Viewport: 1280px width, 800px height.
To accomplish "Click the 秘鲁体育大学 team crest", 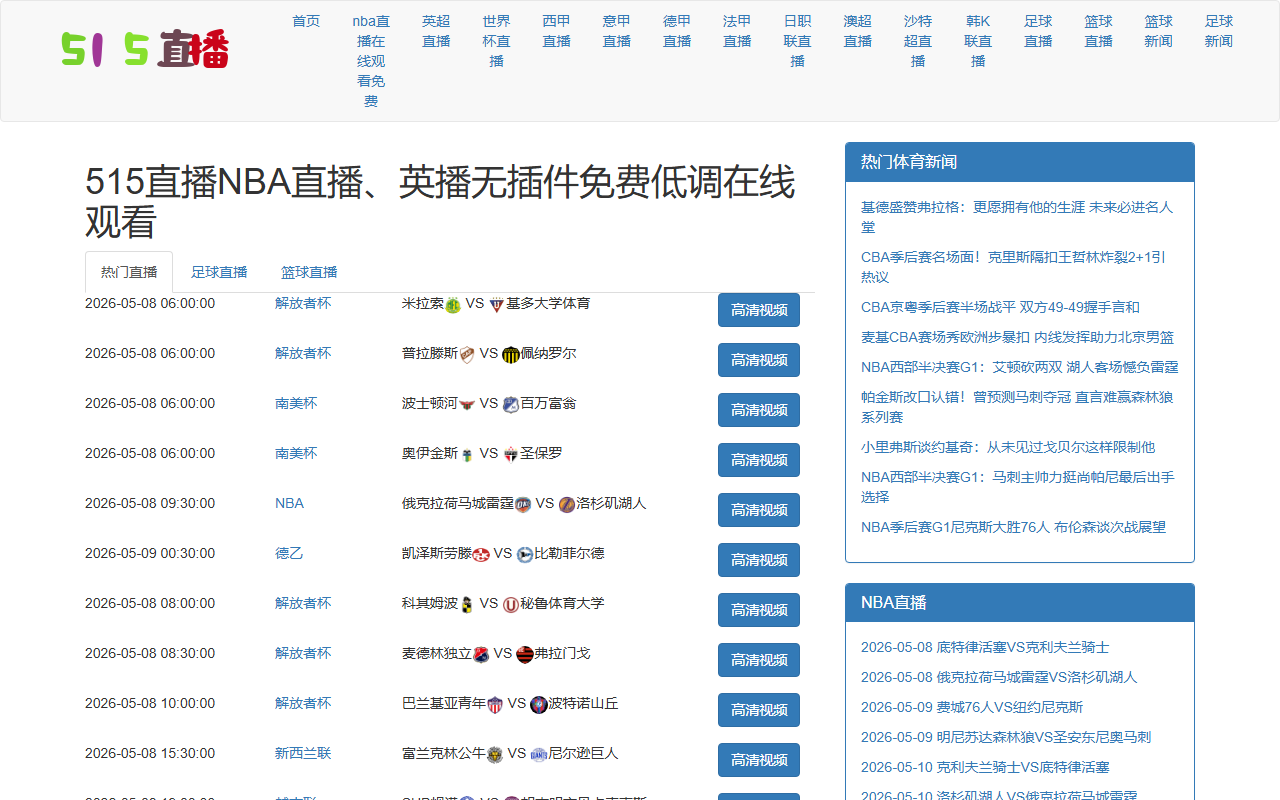I will pos(511,605).
